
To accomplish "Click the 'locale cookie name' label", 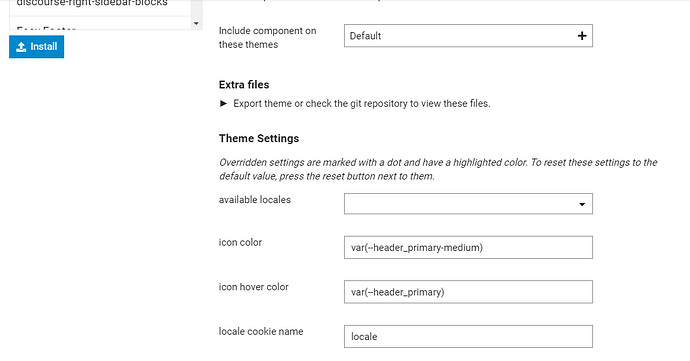I will pos(261,332).
